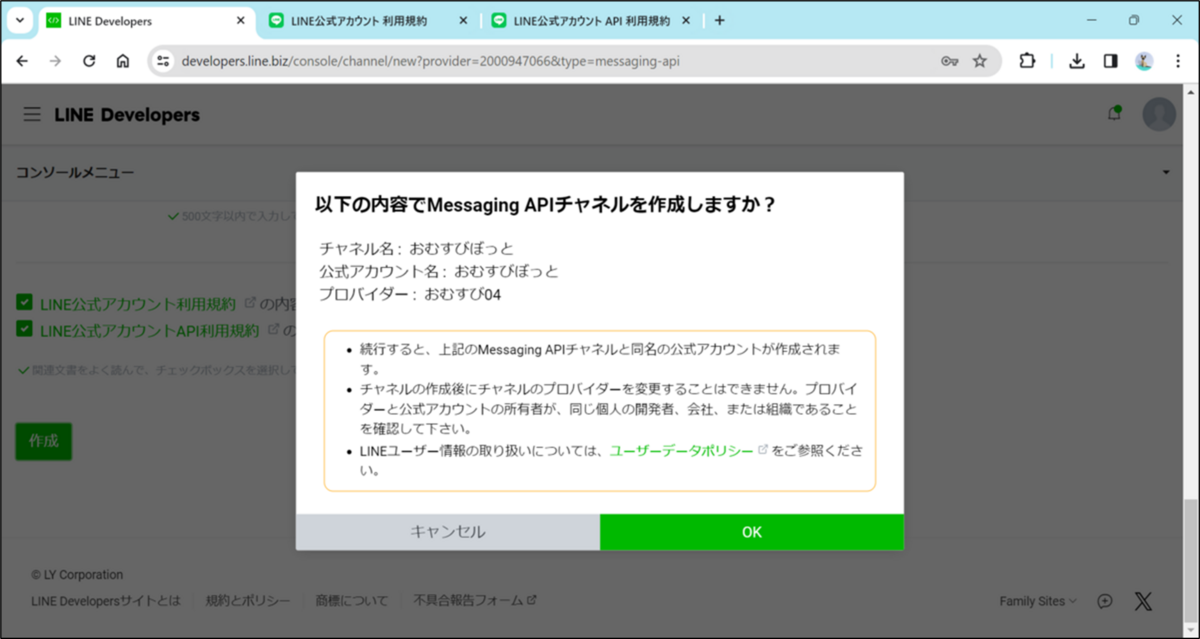Viewport: 1200px width, 639px height.
Task: Click the green 作成 button
Action: 43,441
